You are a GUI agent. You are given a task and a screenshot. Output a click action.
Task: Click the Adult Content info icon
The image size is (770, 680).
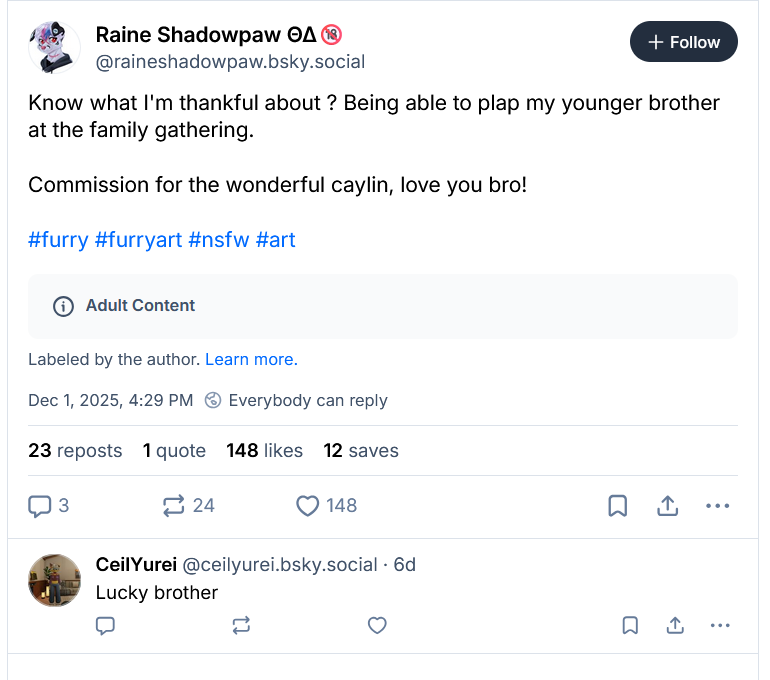[63, 306]
